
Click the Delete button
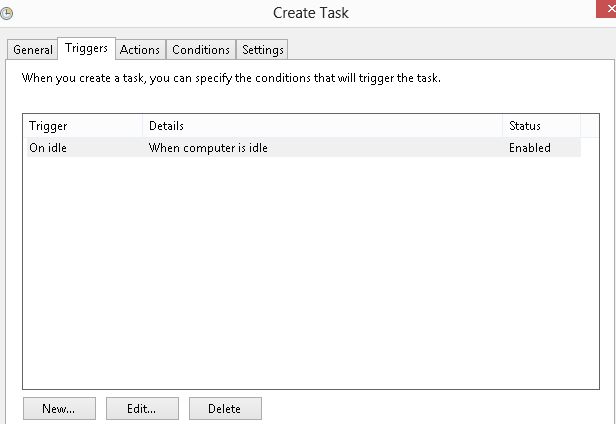click(224, 408)
